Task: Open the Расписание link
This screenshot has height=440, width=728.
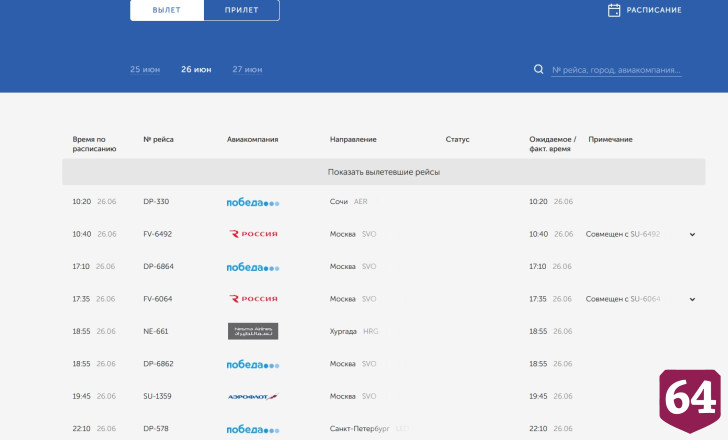Action: (x=654, y=10)
